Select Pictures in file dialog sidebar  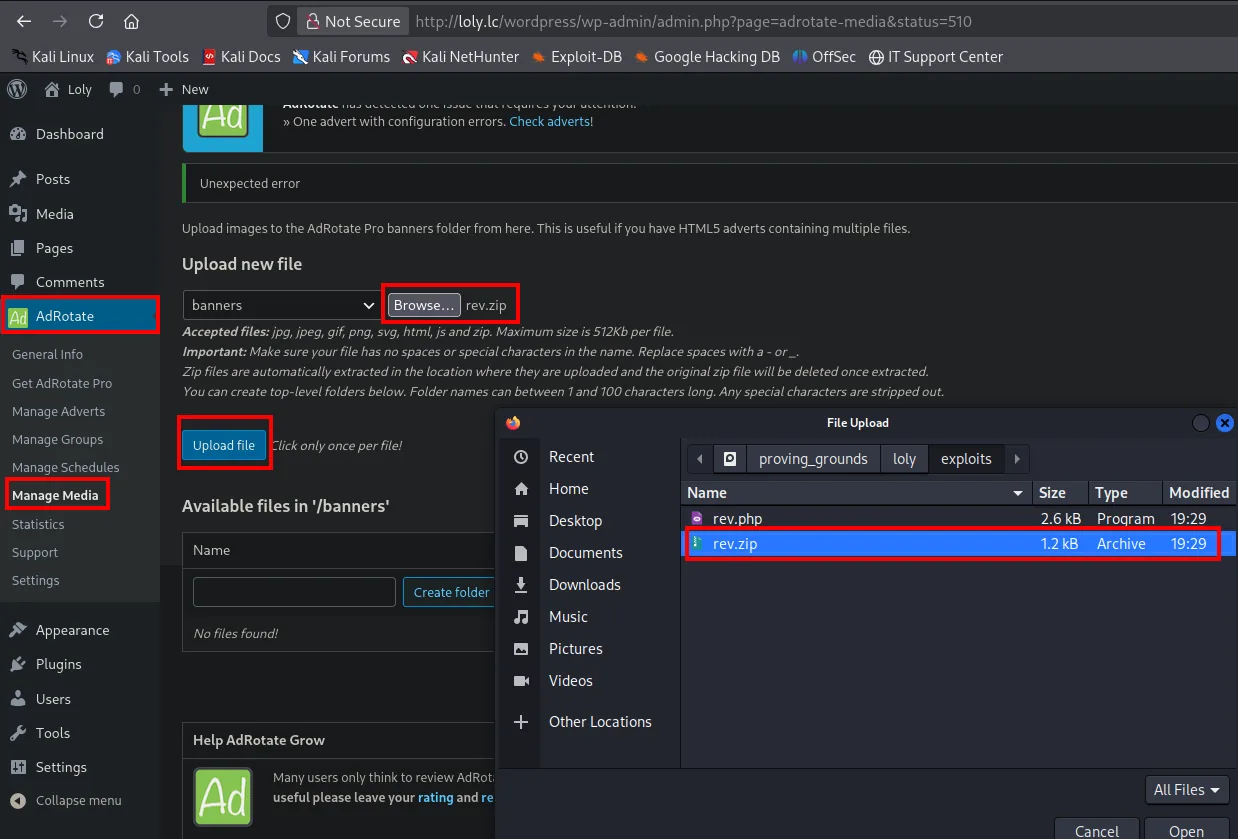(589, 649)
